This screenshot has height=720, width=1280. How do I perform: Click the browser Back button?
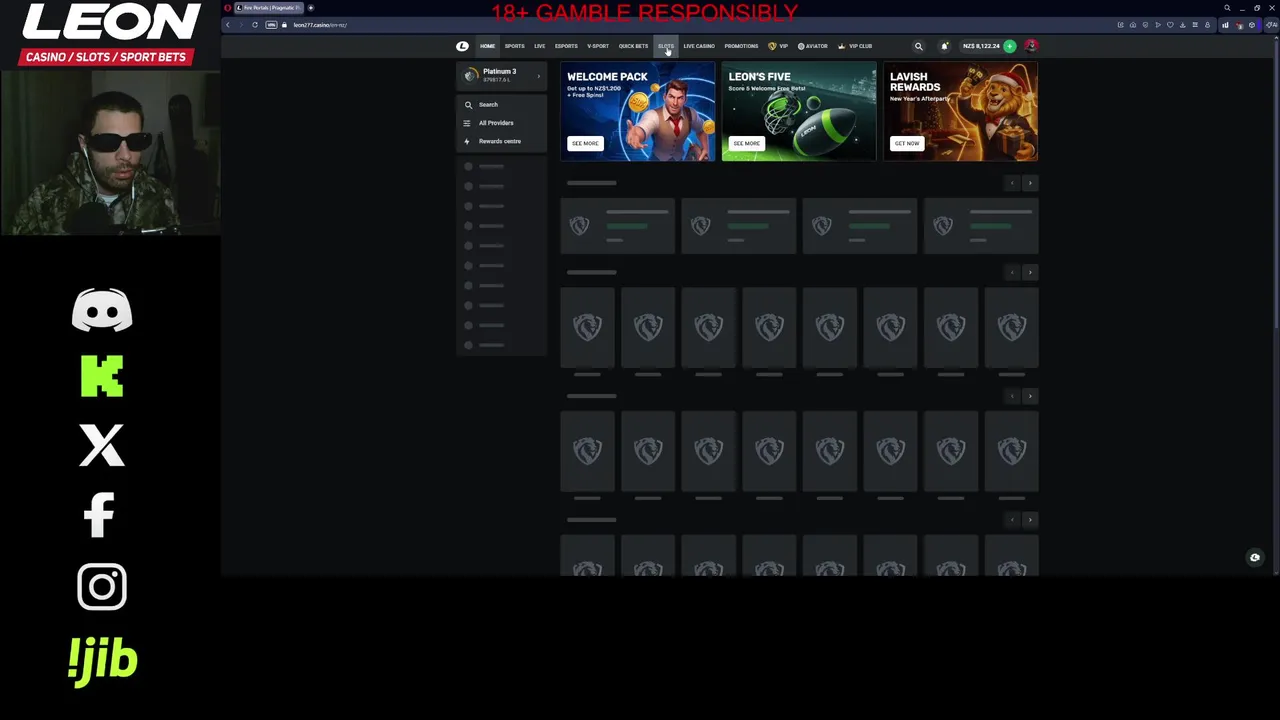click(x=228, y=25)
